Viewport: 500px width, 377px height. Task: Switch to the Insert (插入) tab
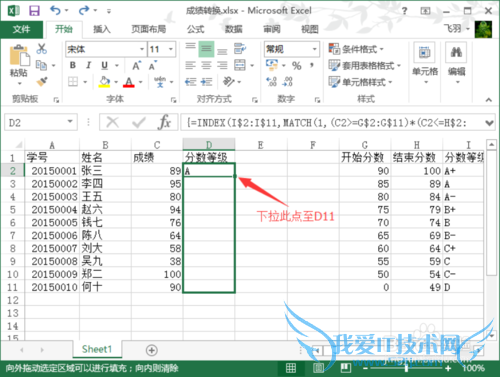point(102,29)
